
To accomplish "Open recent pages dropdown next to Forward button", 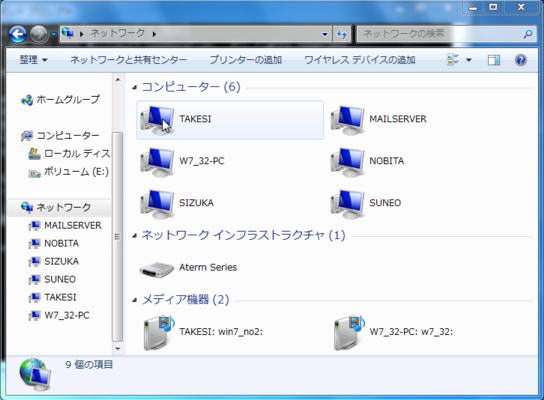I will [54, 34].
